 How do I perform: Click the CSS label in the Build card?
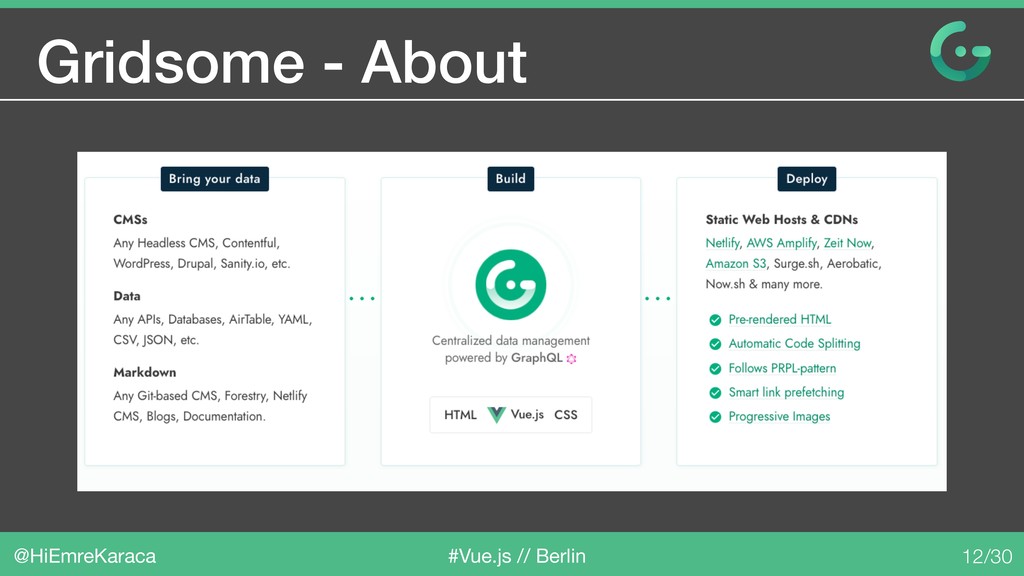point(566,415)
